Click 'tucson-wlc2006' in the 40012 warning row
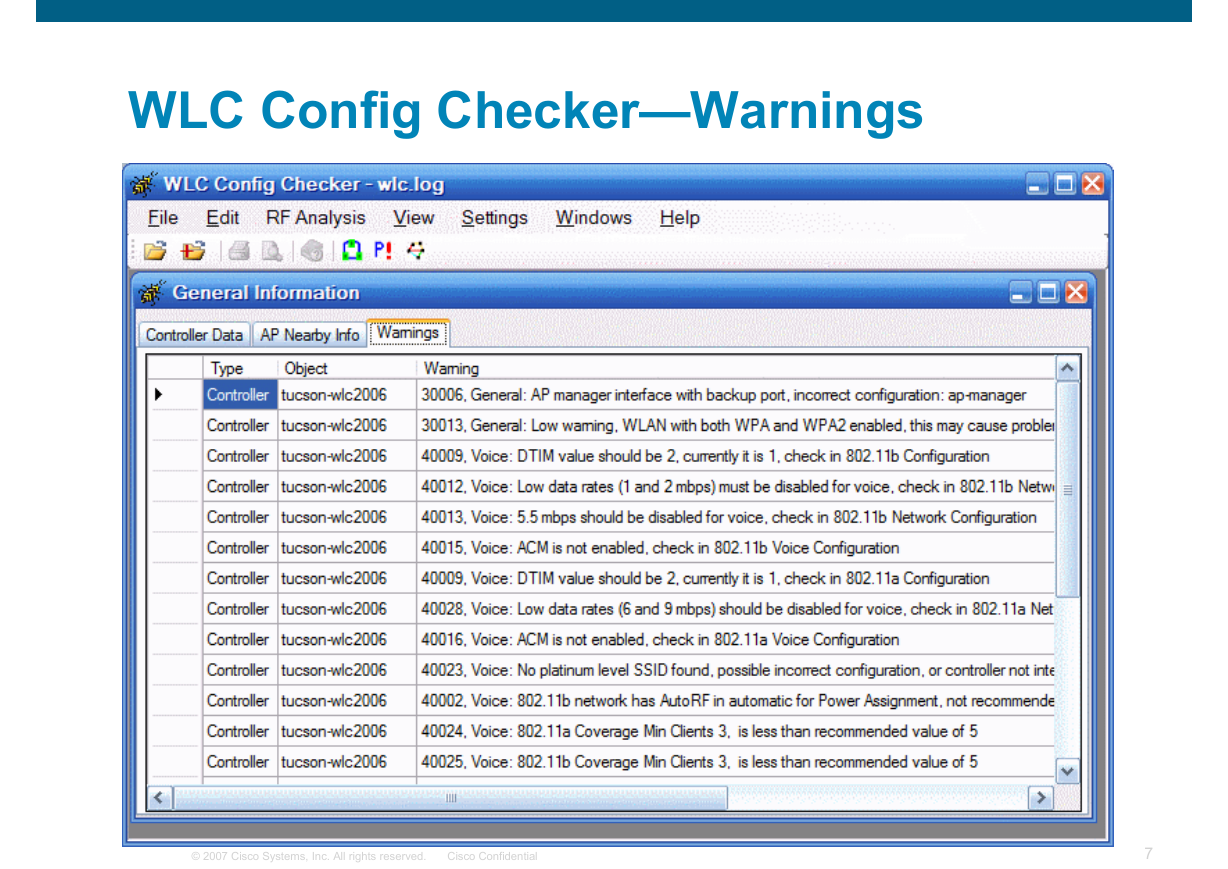Viewport: 1228px width, 869px height. coord(347,487)
